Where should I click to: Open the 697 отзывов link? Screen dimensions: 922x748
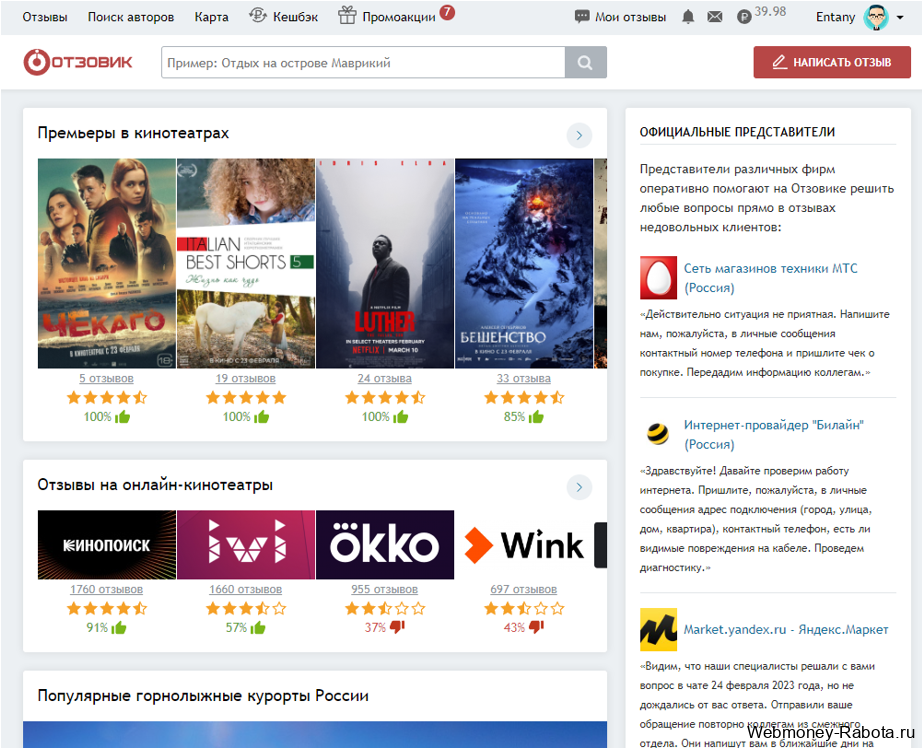pyautogui.click(x=524, y=589)
